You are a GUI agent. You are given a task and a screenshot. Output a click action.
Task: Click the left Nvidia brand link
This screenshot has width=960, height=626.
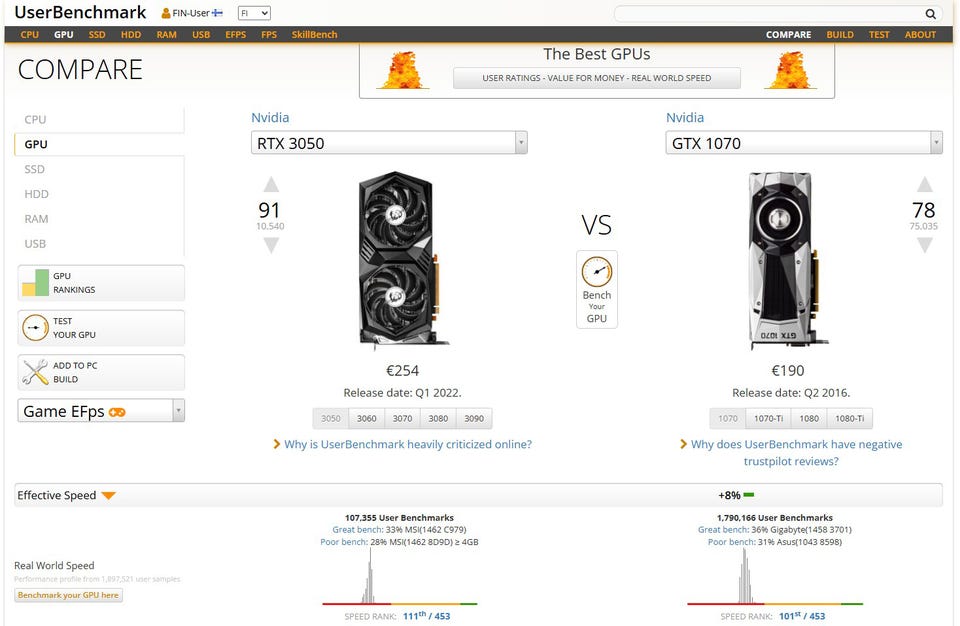270,118
